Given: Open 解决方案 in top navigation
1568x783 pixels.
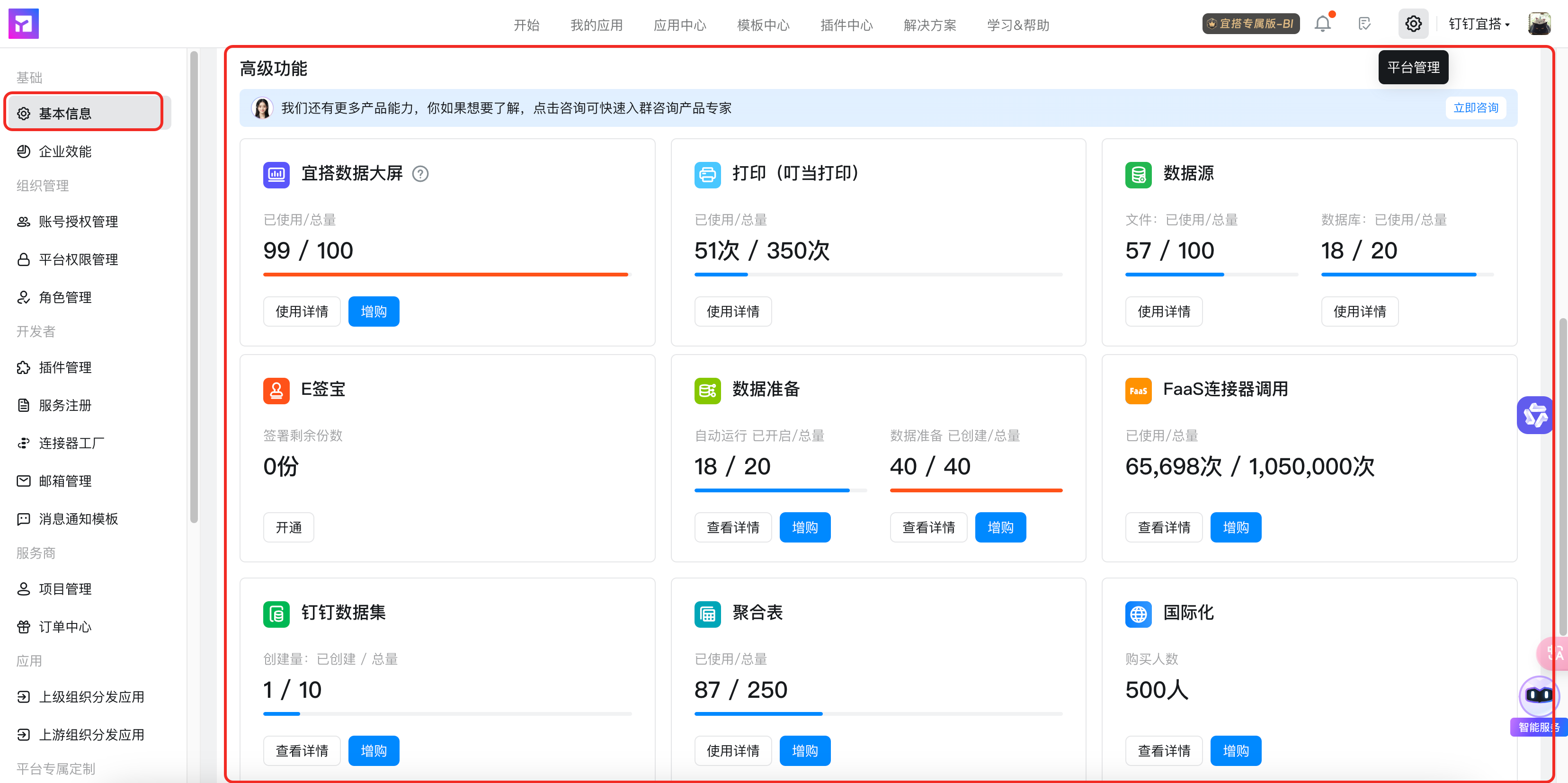Looking at the screenshot, I should [x=930, y=25].
